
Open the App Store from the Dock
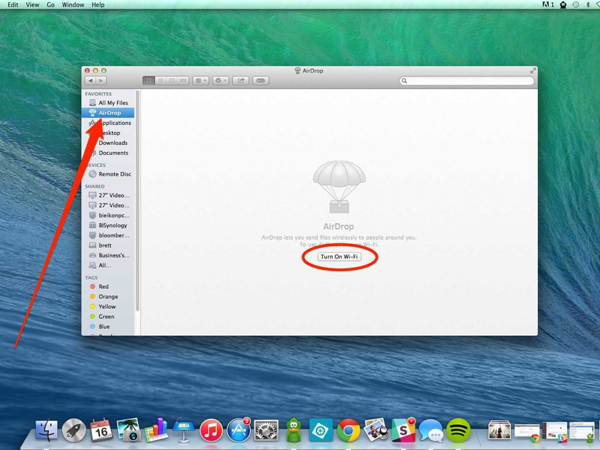[x=239, y=430]
